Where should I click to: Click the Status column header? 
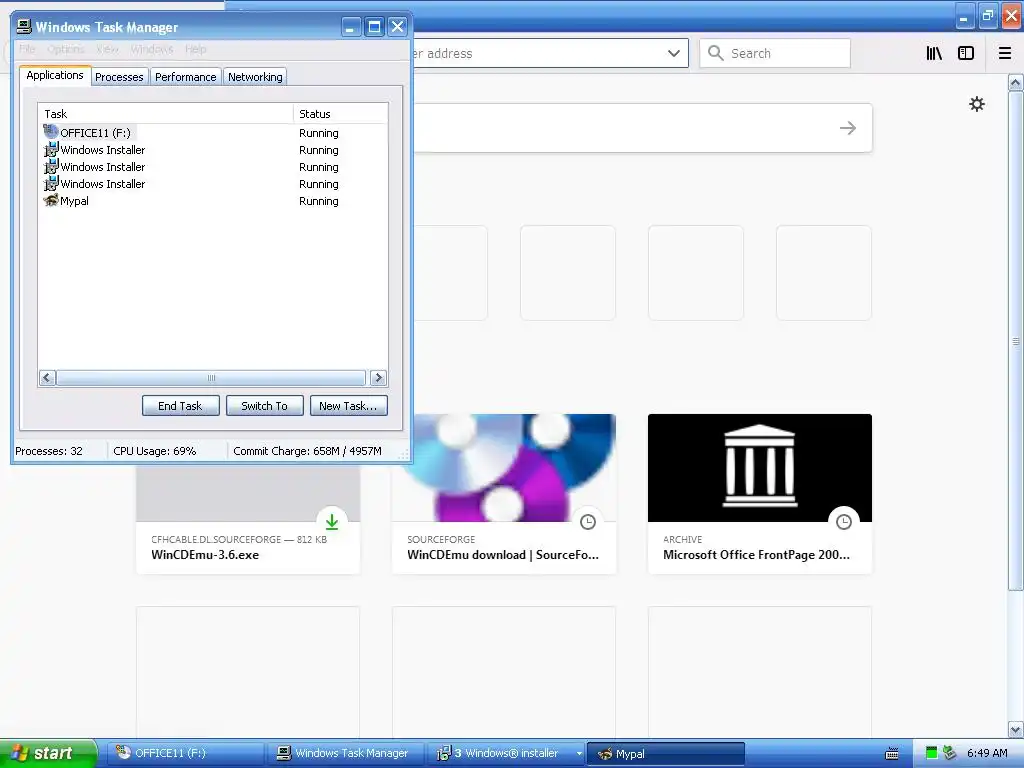340,114
